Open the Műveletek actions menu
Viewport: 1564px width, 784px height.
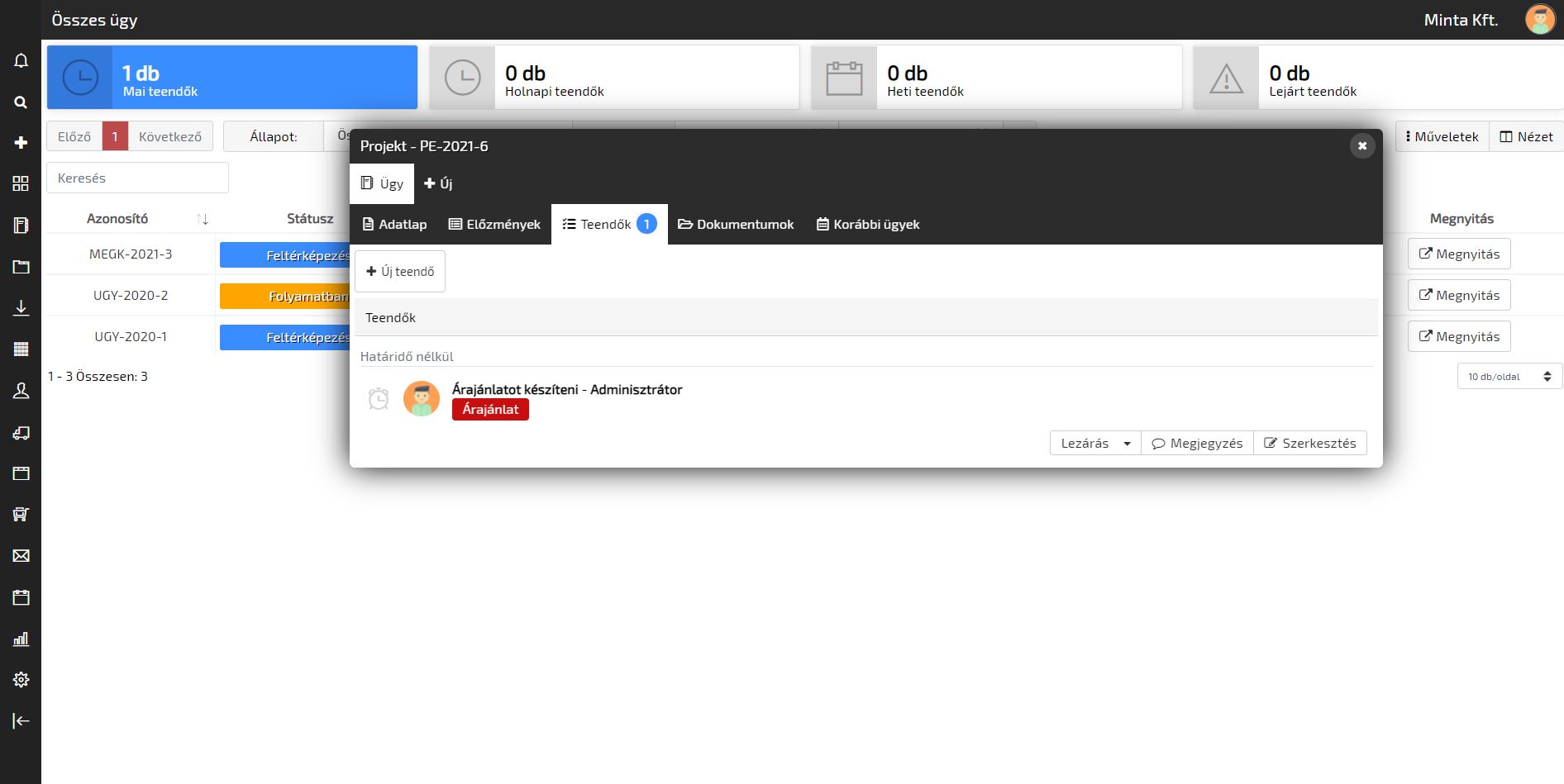pyautogui.click(x=1442, y=137)
